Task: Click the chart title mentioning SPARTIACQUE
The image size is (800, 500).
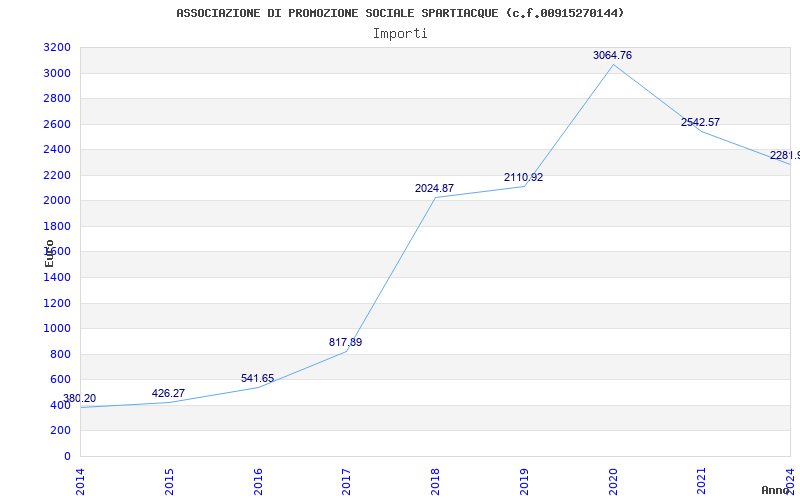Action: [400, 13]
